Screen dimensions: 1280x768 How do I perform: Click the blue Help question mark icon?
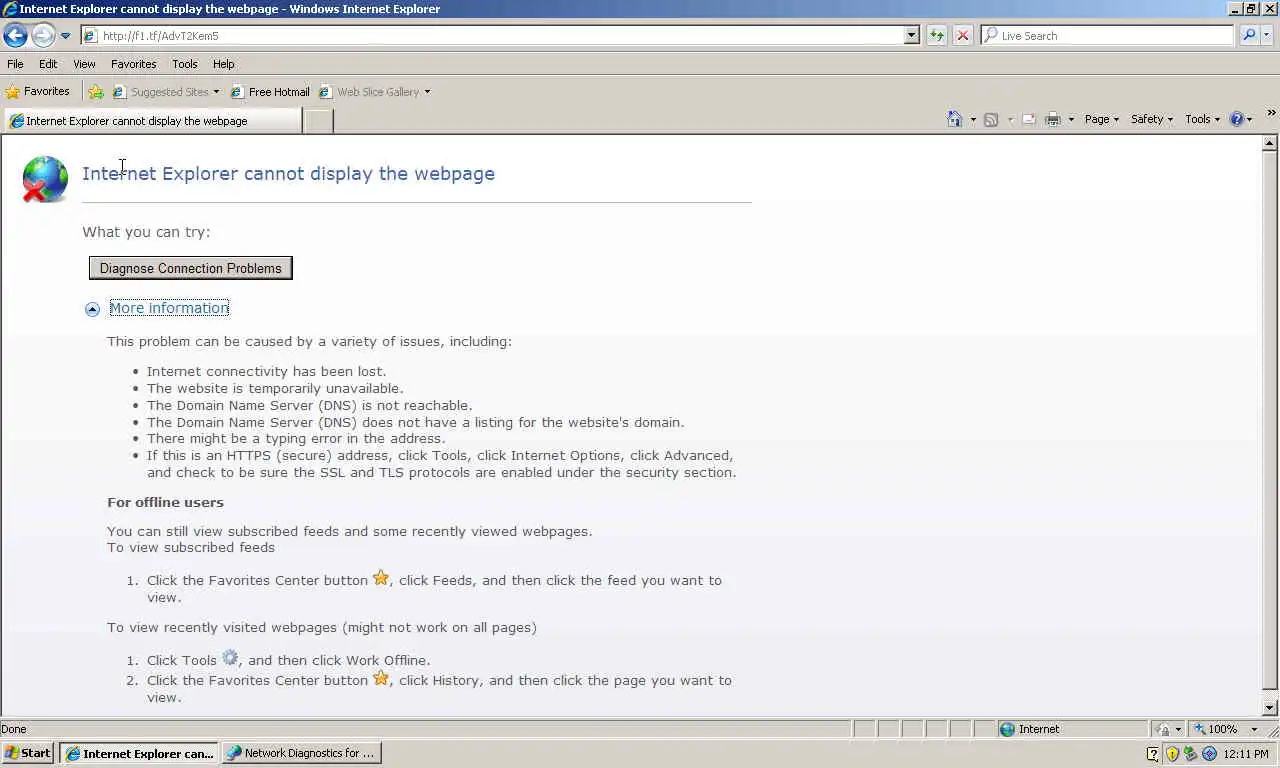tap(1236, 119)
